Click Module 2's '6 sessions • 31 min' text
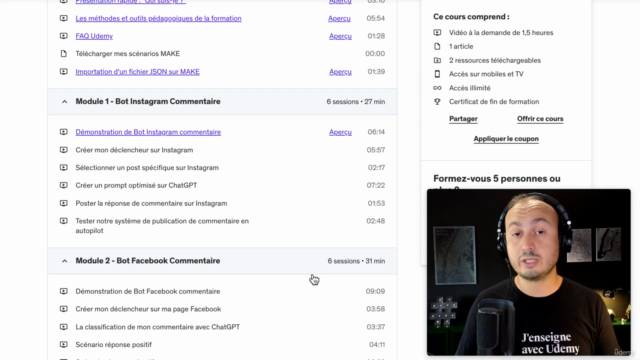640x360 pixels. (x=356, y=261)
